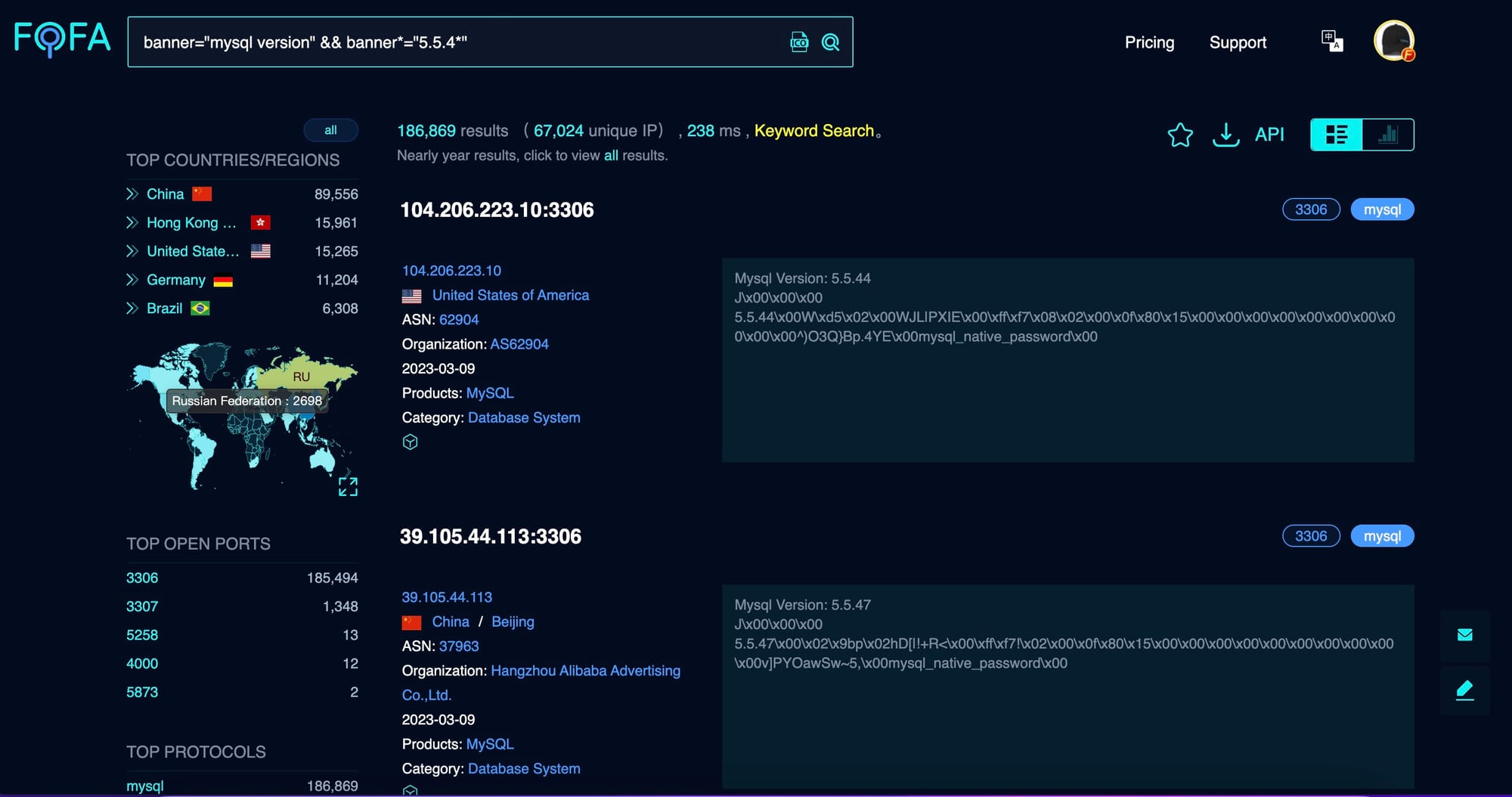Expand the Brazil region entry
Image resolution: width=1512 pixels, height=797 pixels.
132,309
